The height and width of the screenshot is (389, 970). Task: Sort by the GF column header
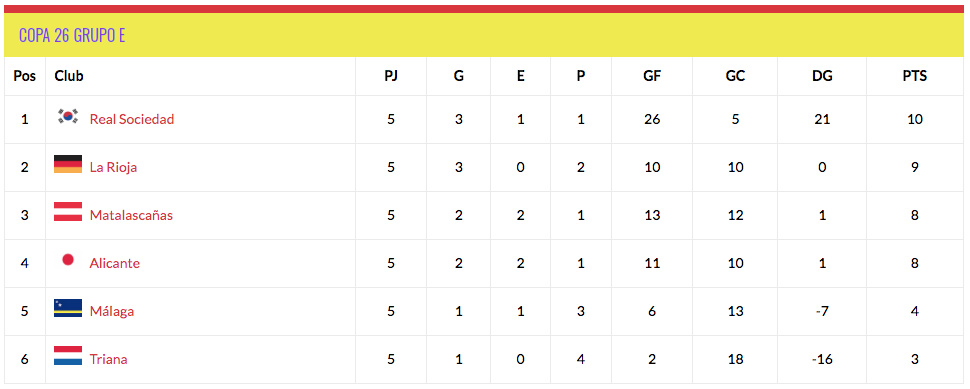(652, 76)
